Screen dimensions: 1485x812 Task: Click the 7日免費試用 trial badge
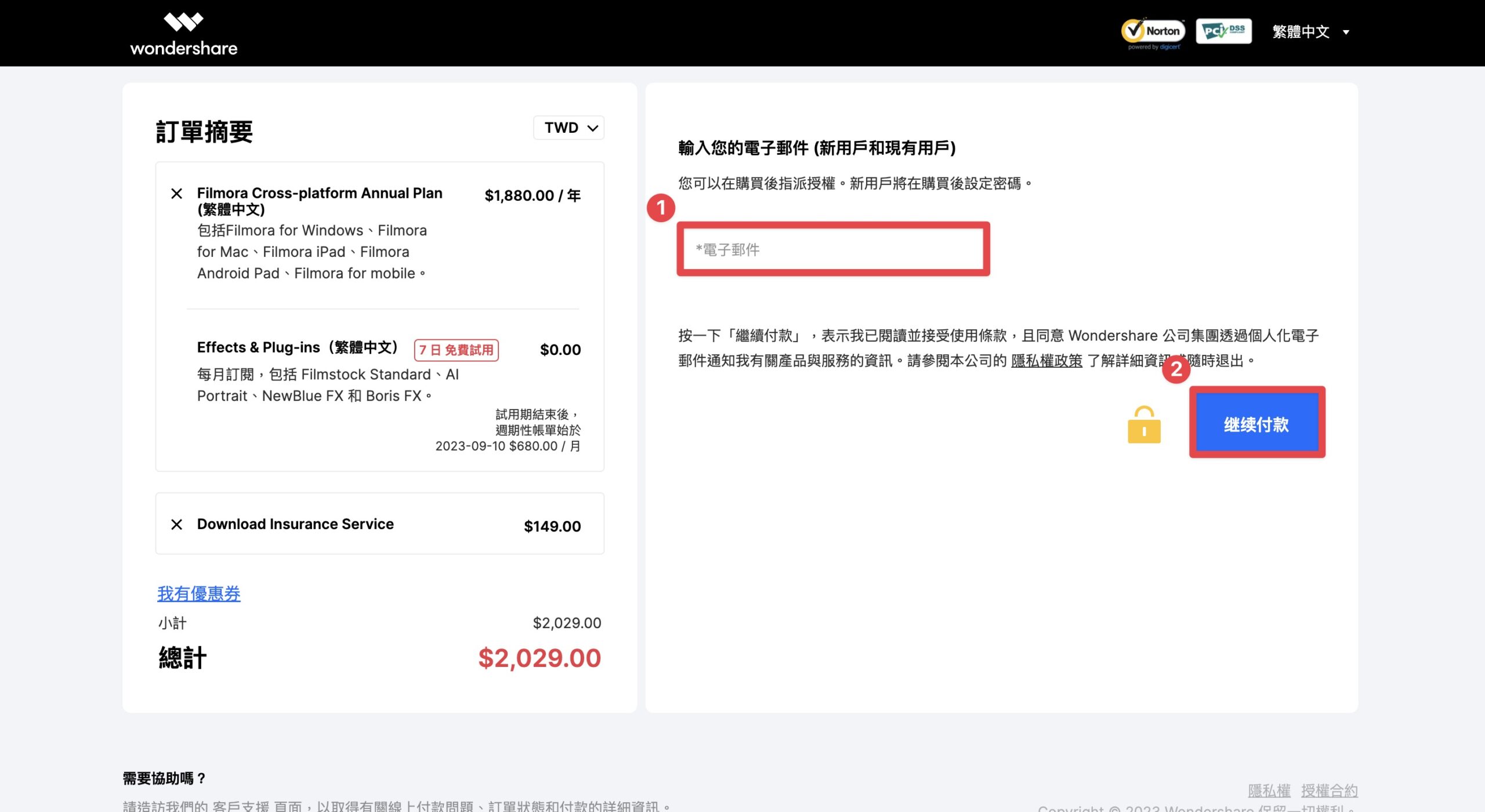point(456,350)
